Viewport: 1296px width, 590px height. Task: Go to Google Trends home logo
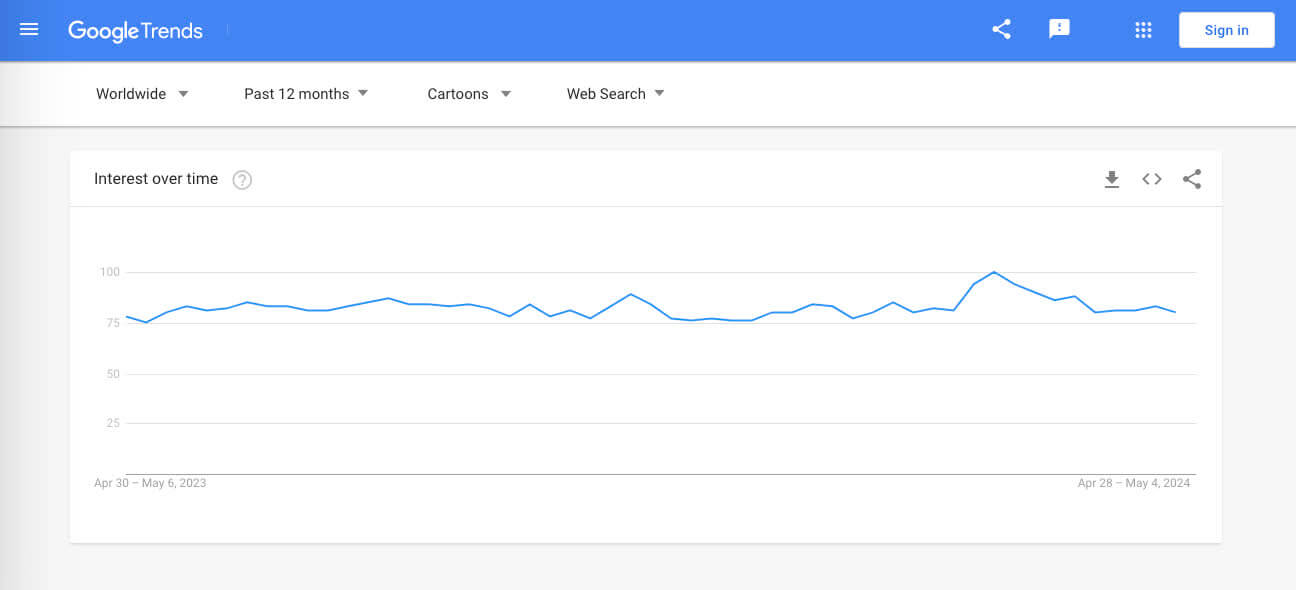pyautogui.click(x=135, y=31)
